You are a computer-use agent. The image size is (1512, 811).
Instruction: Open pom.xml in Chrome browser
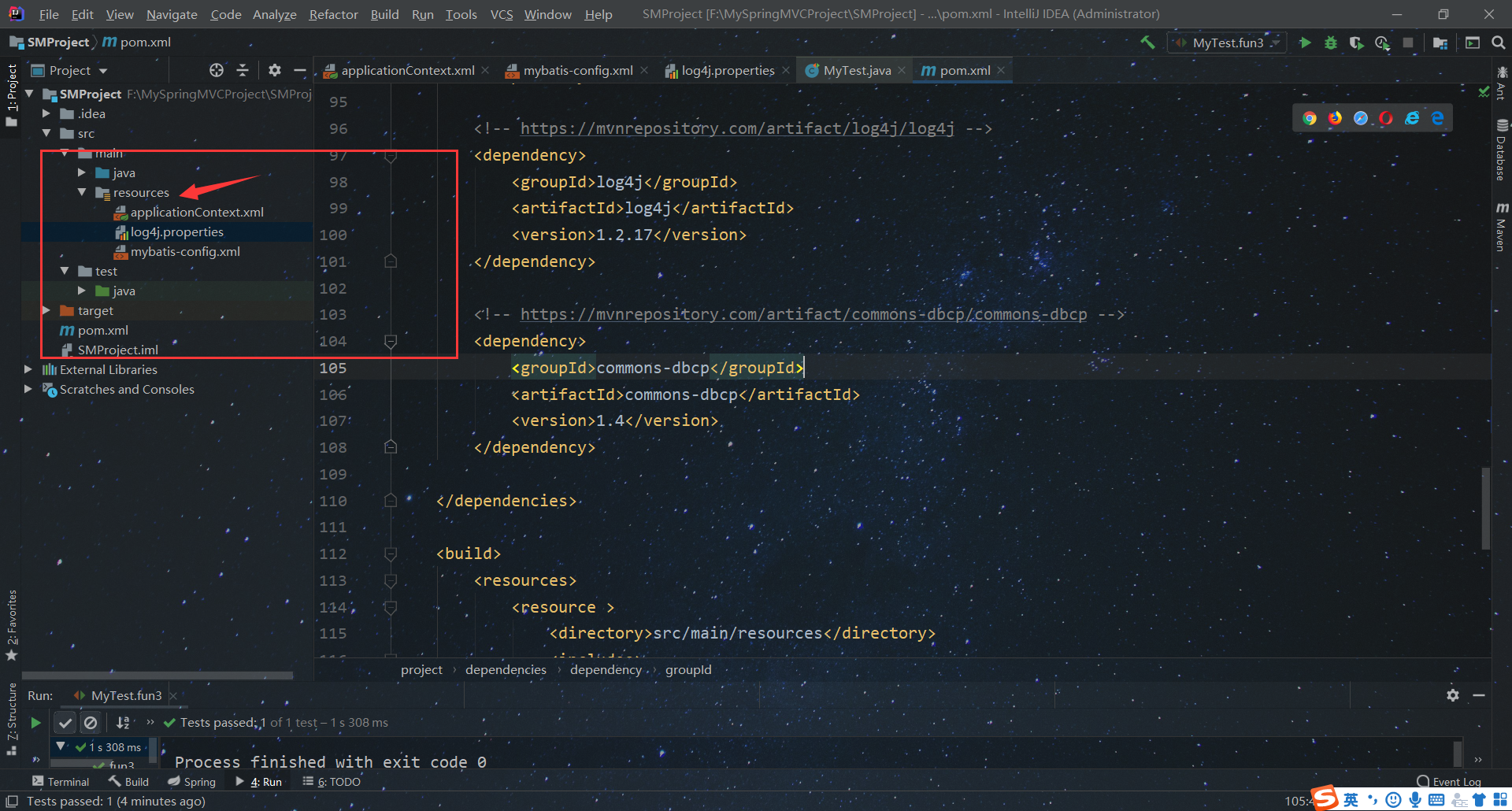coord(1310,118)
